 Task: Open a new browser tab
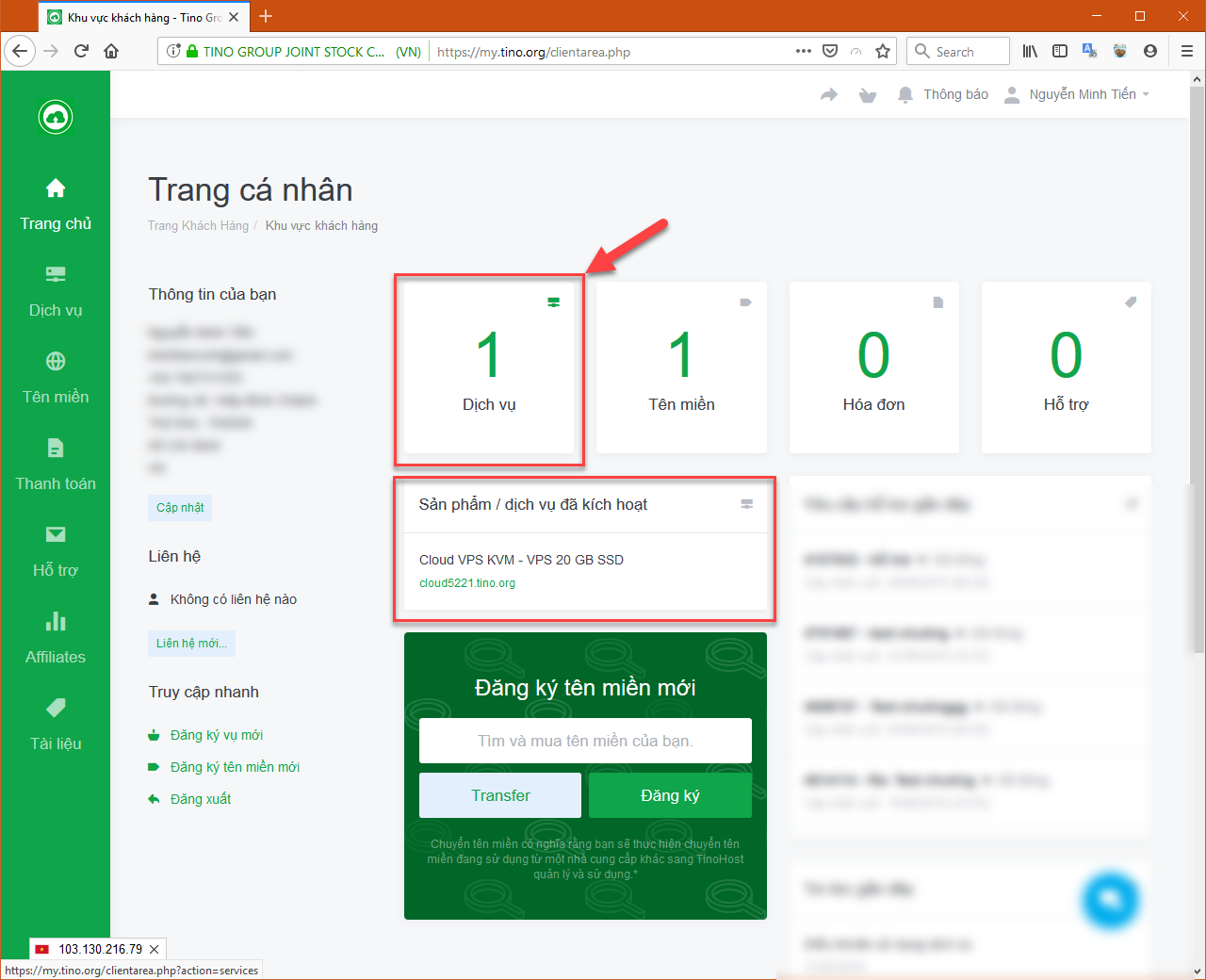(x=265, y=16)
